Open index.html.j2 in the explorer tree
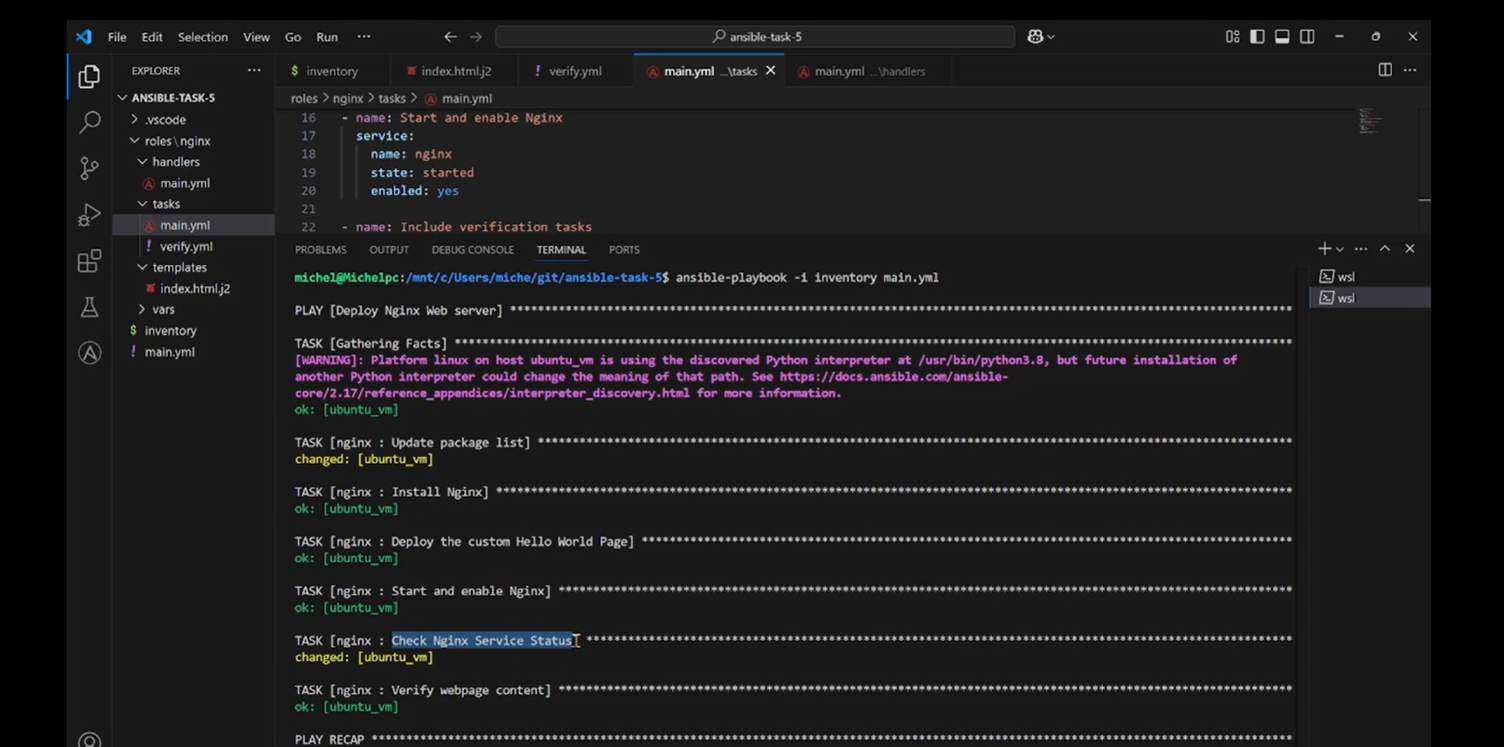Screen dimensions: 1504x747 (194, 289)
